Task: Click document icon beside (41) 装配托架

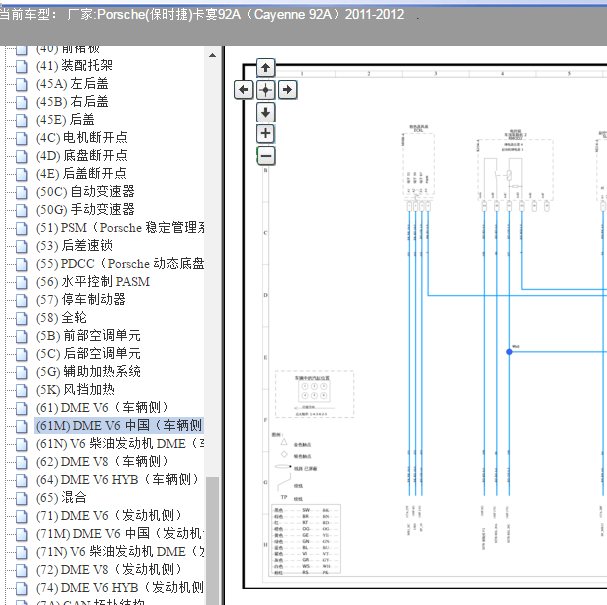Action: click(x=22, y=66)
